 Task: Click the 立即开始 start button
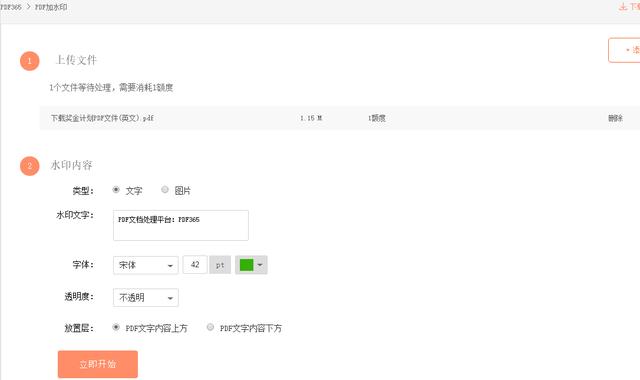98,364
